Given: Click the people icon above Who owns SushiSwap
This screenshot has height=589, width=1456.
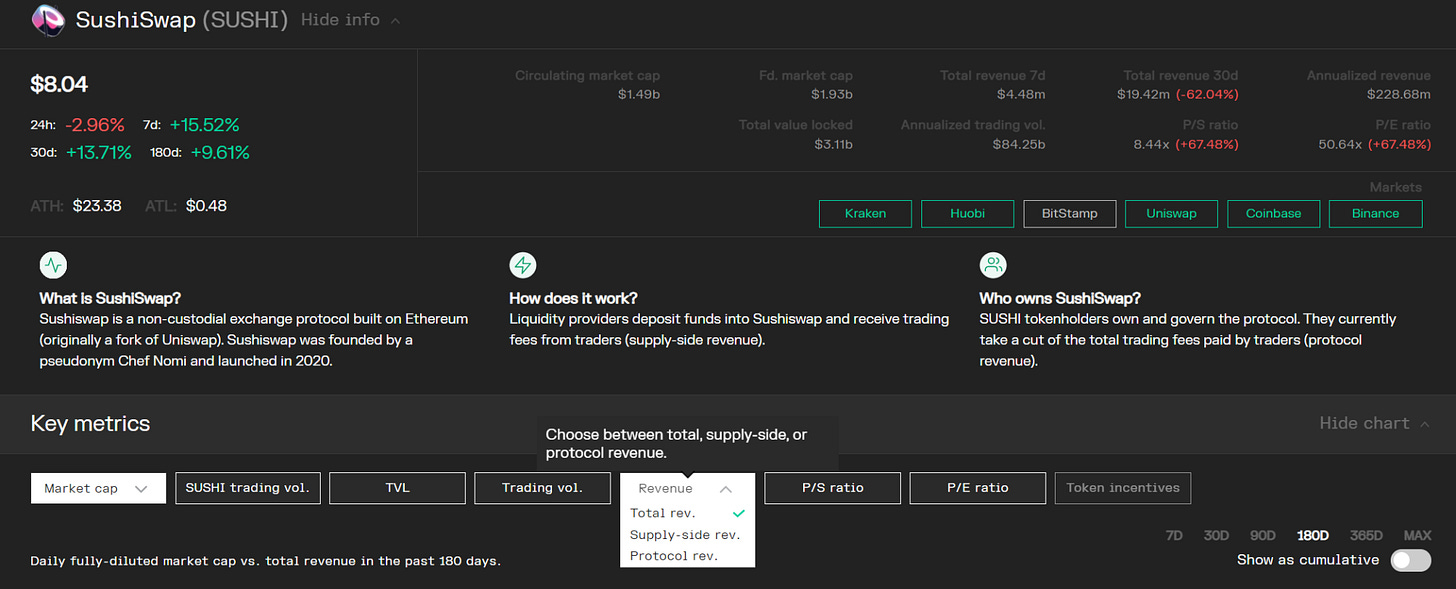Looking at the screenshot, I should tap(993, 265).
